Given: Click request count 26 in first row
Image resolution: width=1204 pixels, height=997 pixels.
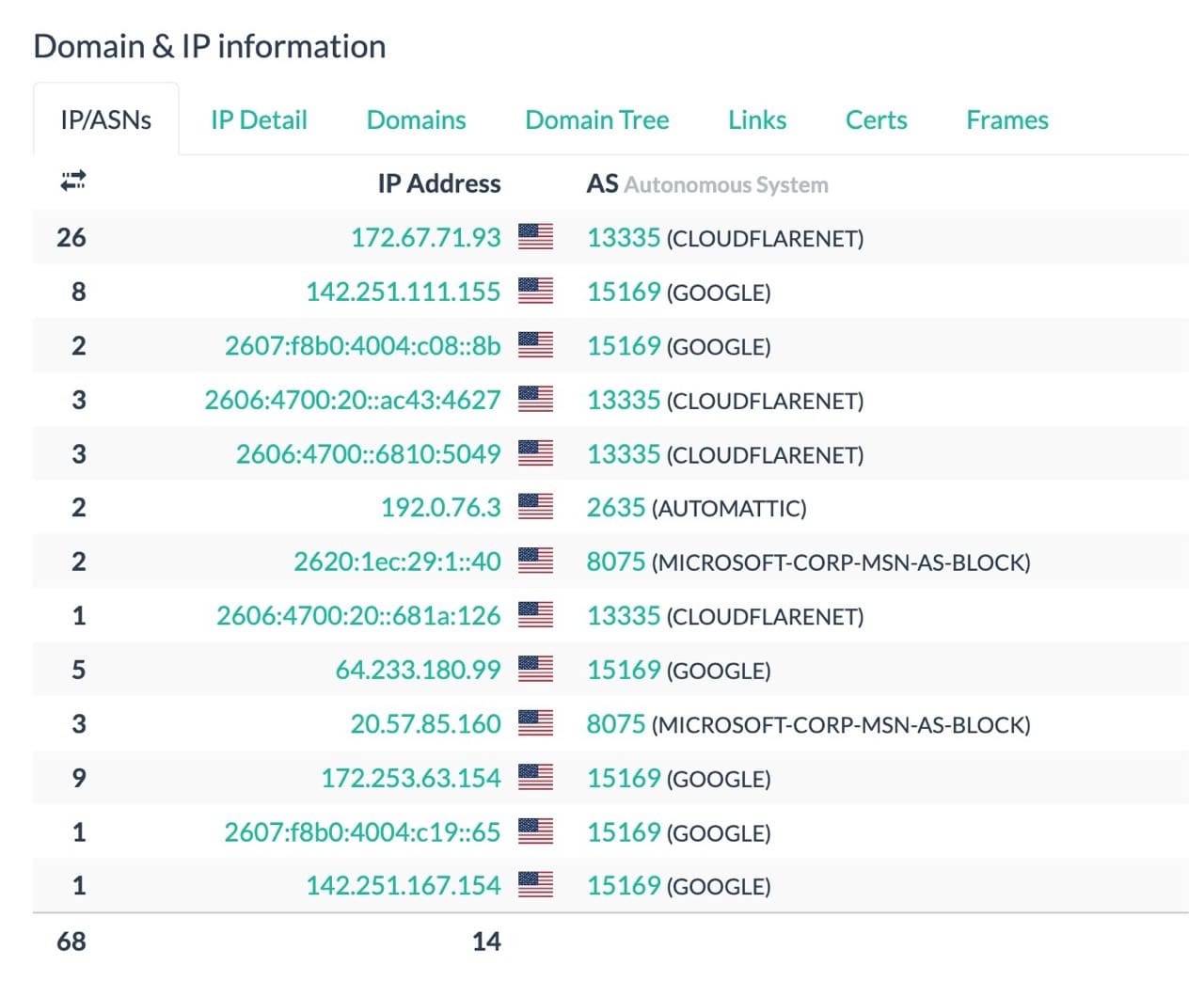Looking at the screenshot, I should 71,237.
